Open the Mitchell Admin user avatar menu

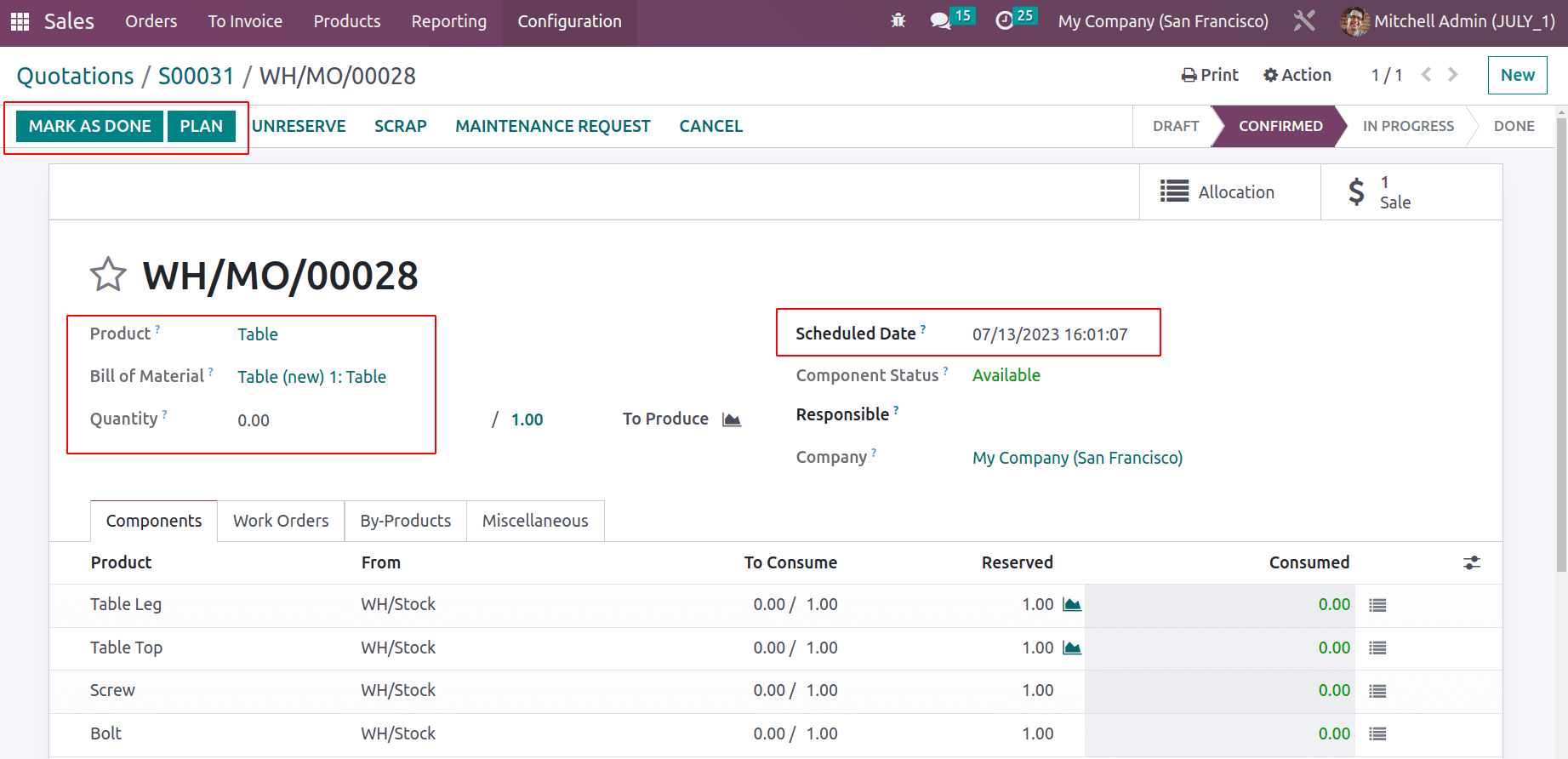(1448, 21)
